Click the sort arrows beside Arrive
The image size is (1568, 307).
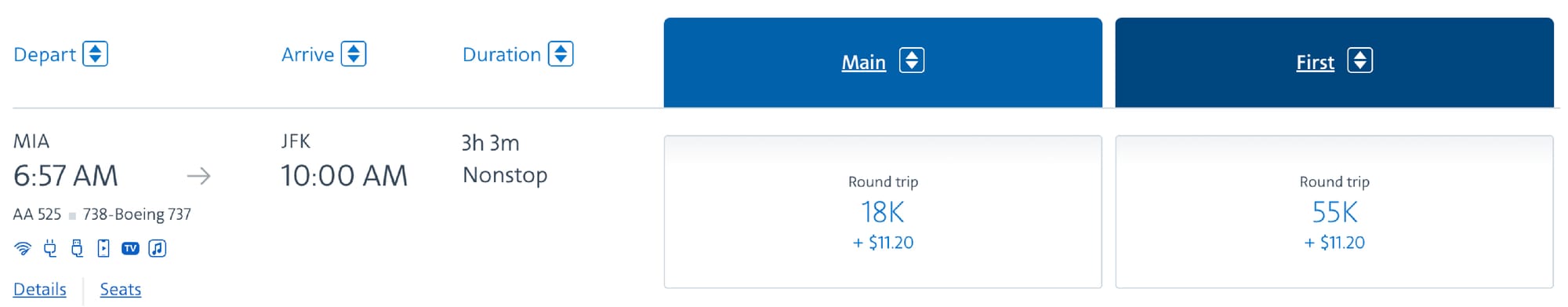click(354, 54)
